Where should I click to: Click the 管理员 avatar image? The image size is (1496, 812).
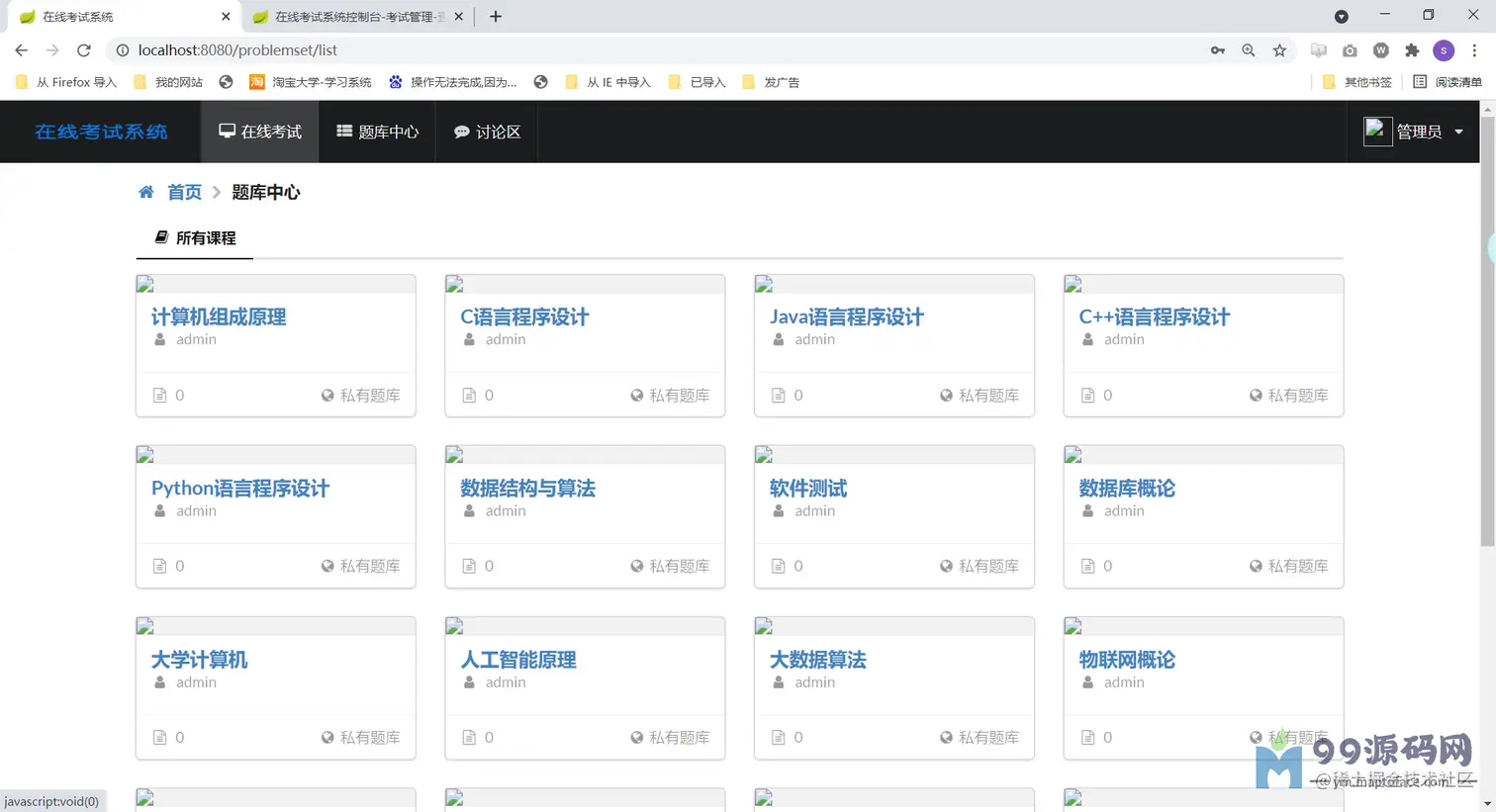(1377, 131)
